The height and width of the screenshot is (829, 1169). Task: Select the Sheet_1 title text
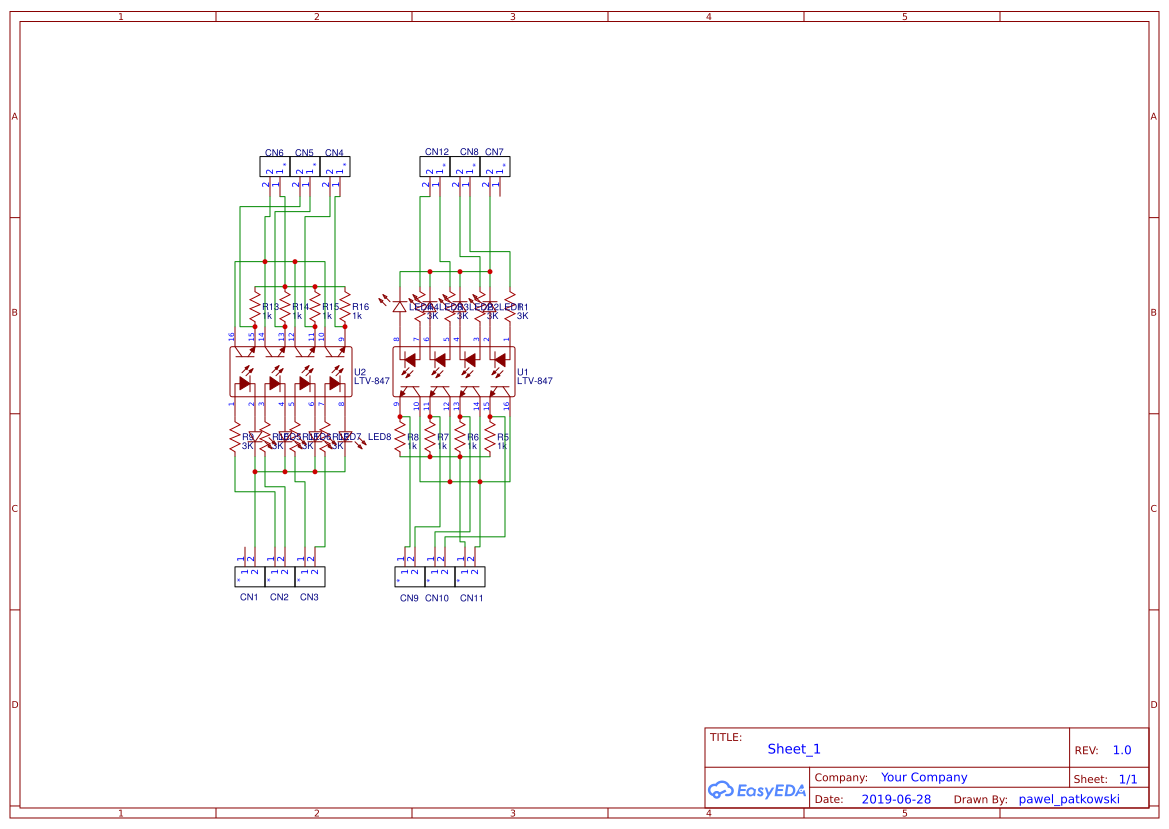coord(794,748)
